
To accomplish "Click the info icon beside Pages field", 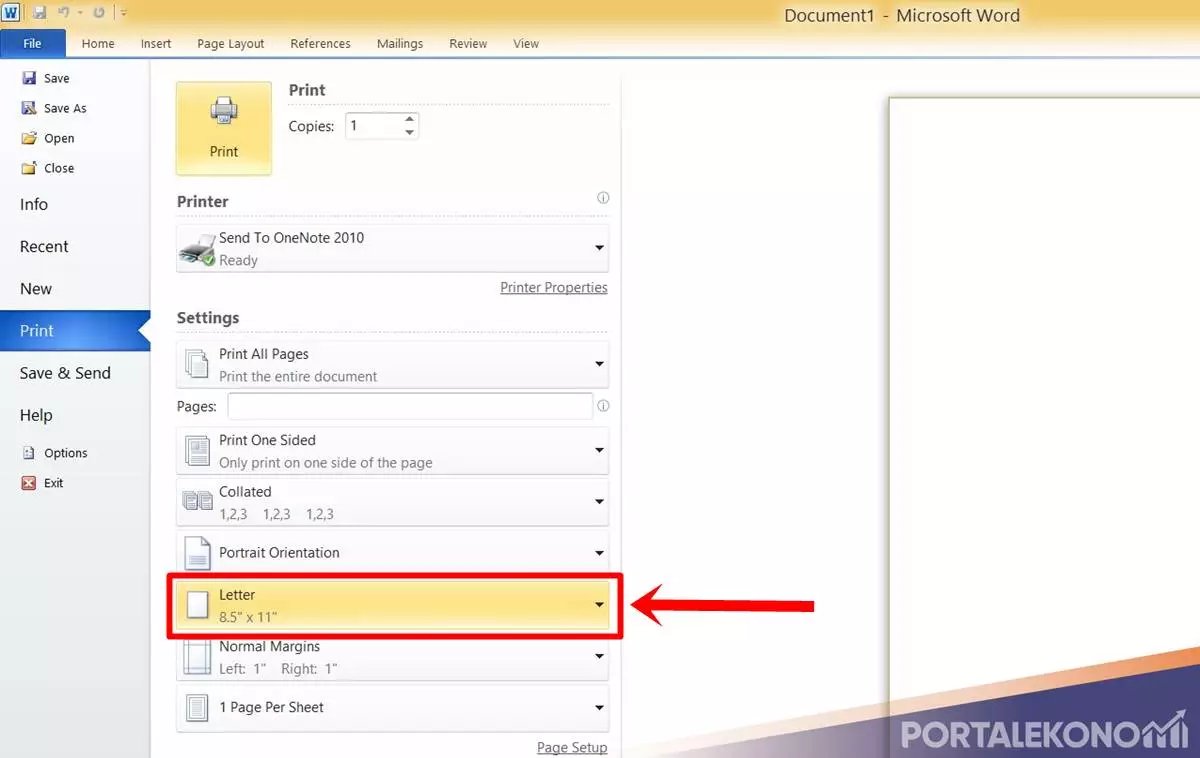I will (603, 406).
